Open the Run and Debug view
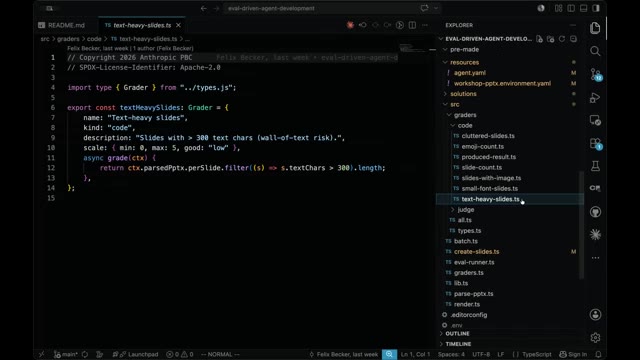The height and width of the screenshot is (360, 640). point(595,98)
